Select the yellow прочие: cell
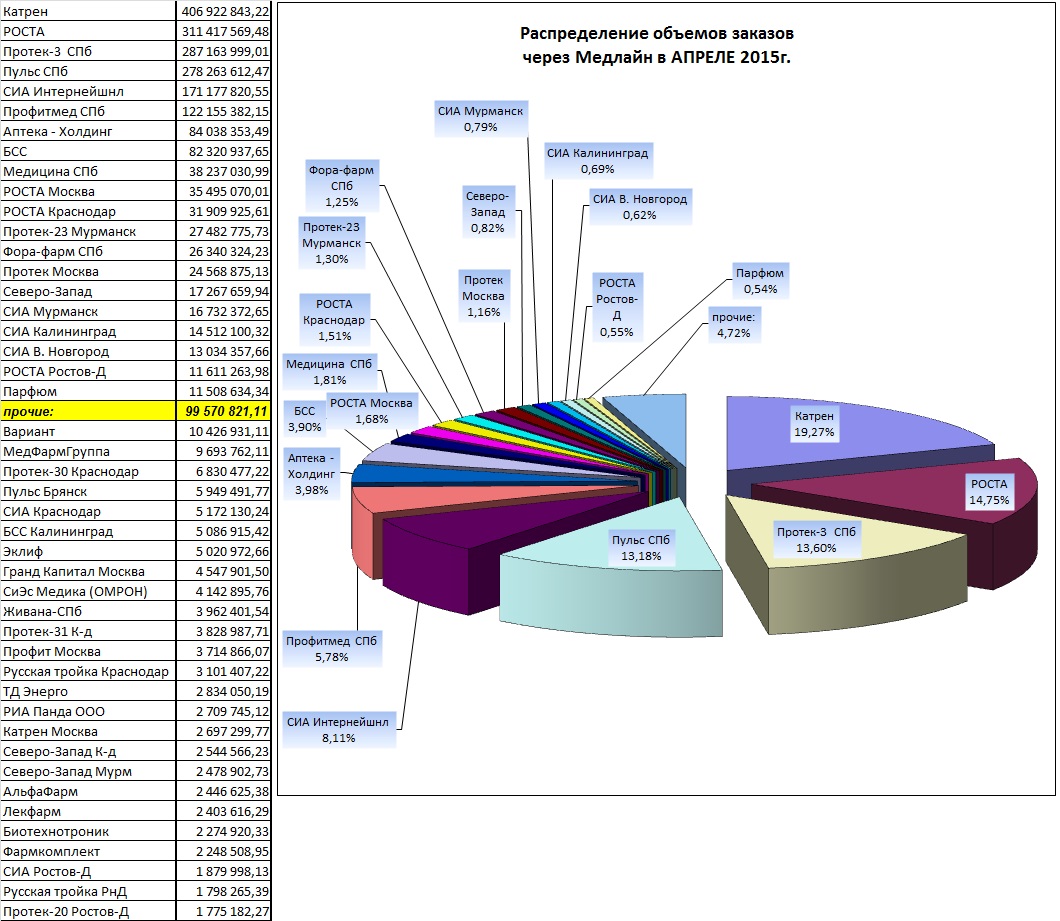The height and width of the screenshot is (921, 1060). pos(88,411)
